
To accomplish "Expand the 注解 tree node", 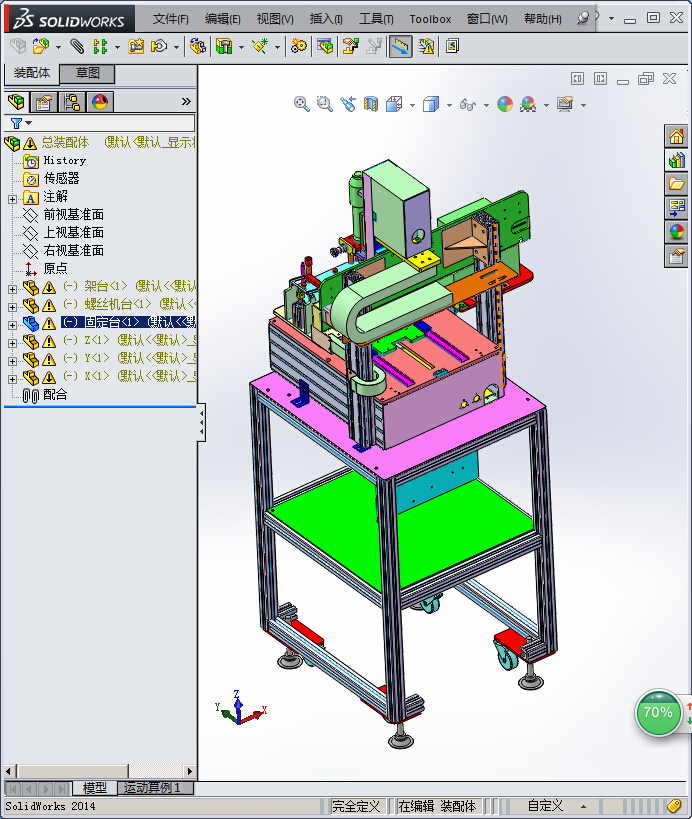I will pos(12,199).
